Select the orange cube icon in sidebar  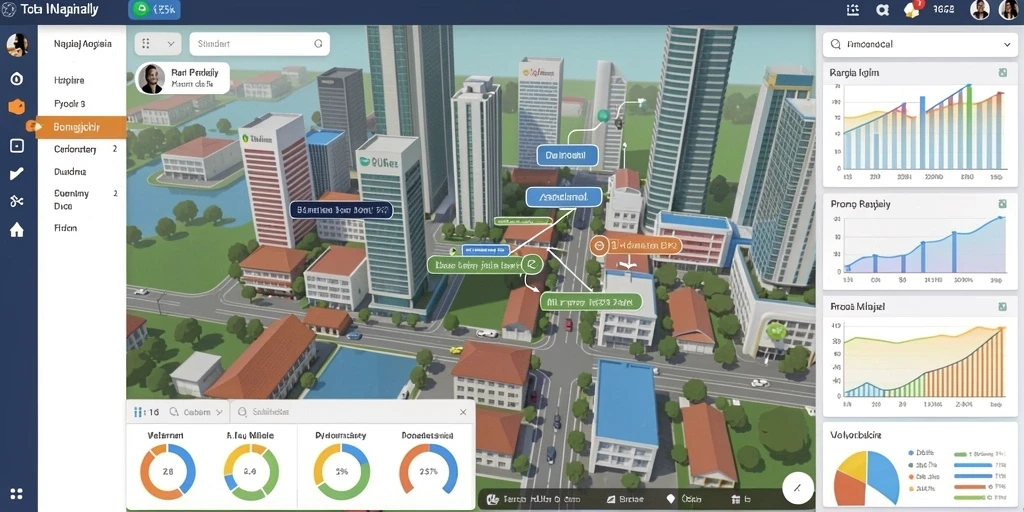point(16,107)
